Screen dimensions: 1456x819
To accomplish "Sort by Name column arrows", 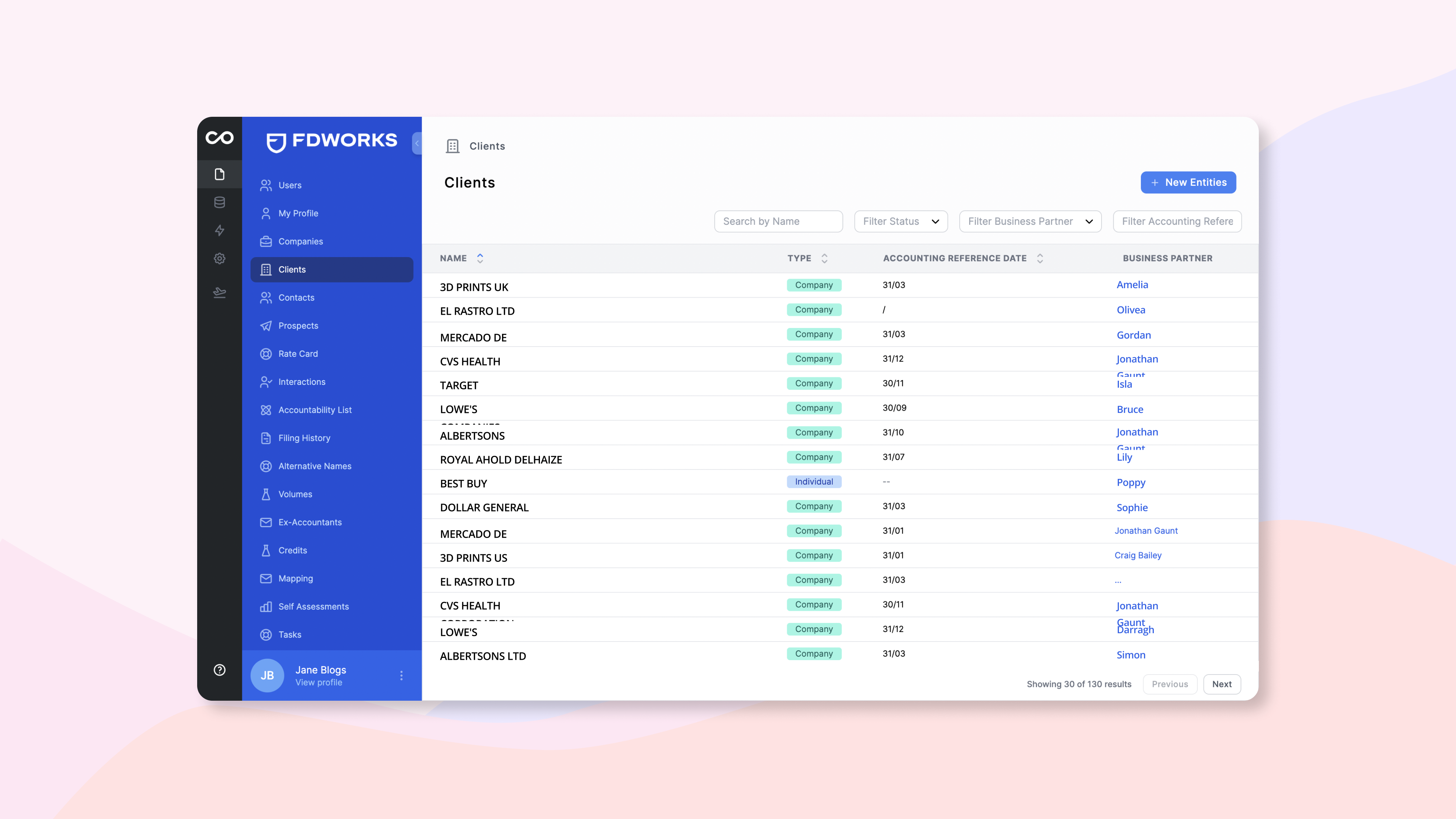I will click(480, 258).
